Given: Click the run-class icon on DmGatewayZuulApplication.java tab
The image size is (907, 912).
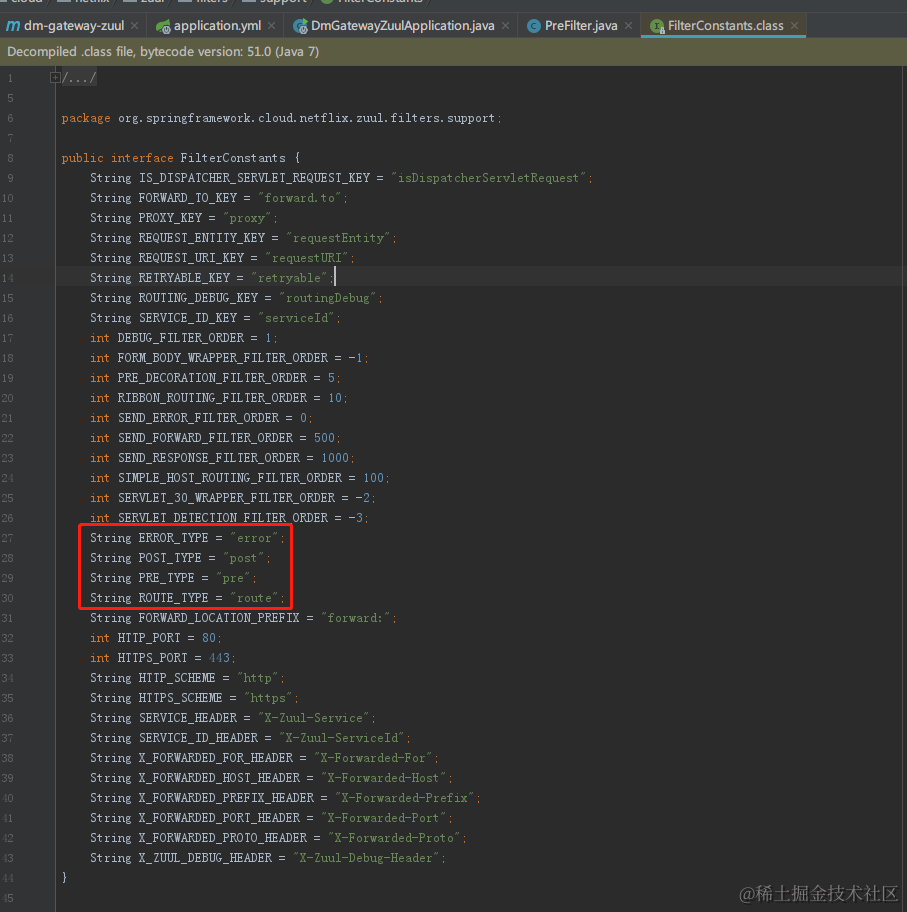Looking at the screenshot, I should [x=300, y=26].
